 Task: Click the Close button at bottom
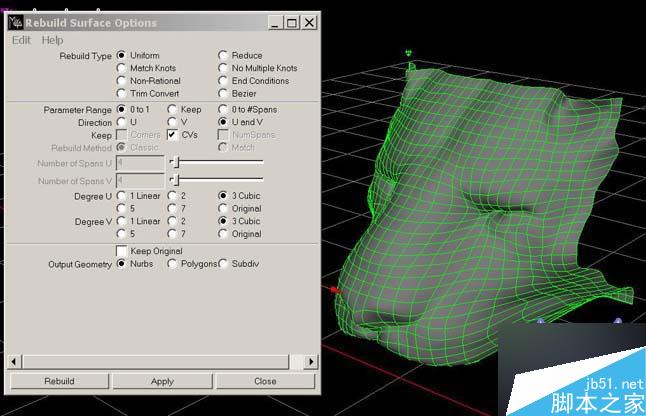point(265,381)
